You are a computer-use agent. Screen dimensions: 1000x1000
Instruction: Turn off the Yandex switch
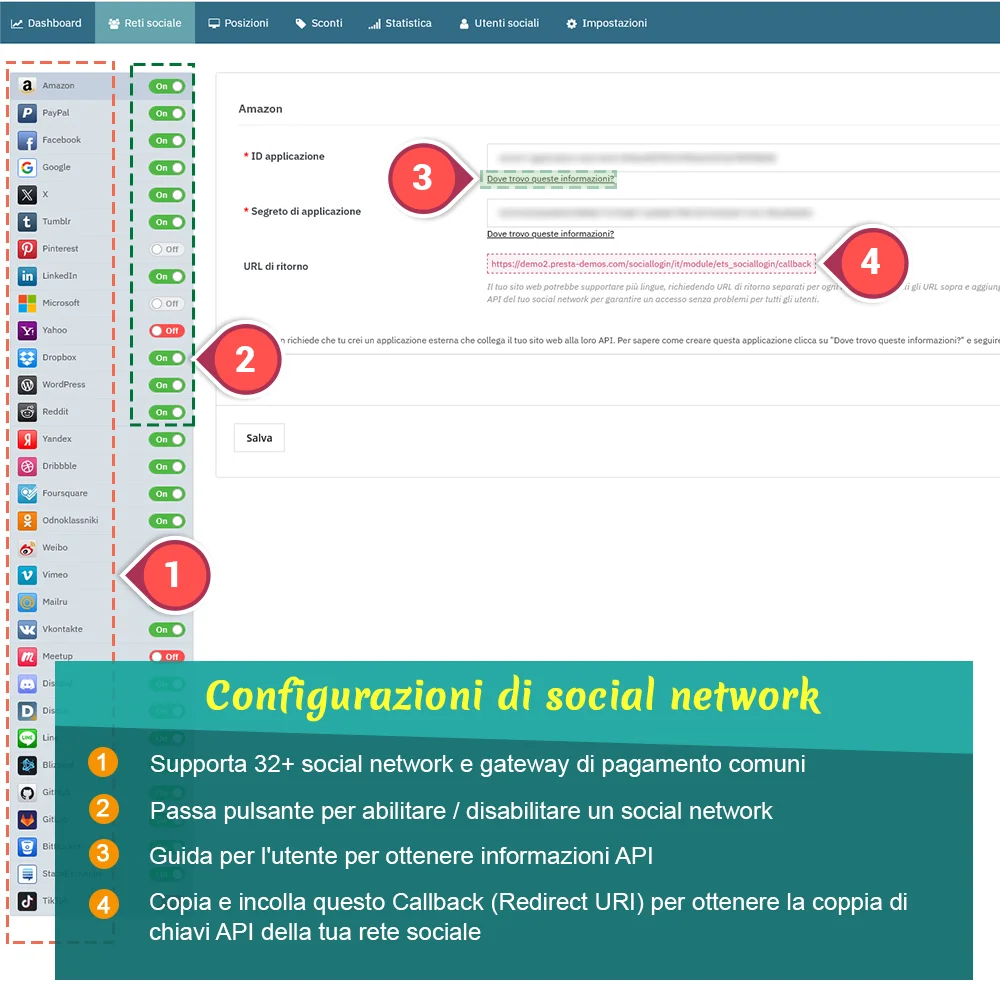pos(167,439)
